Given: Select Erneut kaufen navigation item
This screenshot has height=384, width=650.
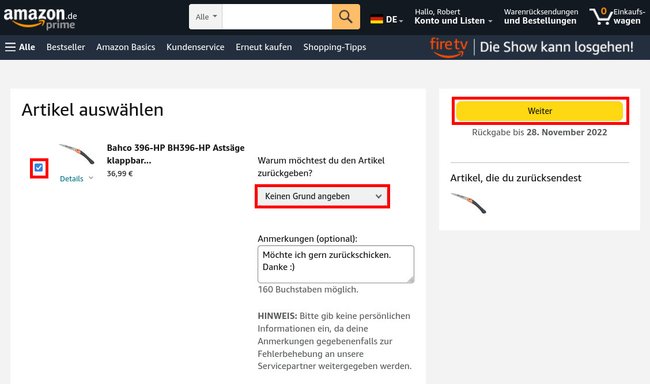Looking at the screenshot, I should (264, 47).
